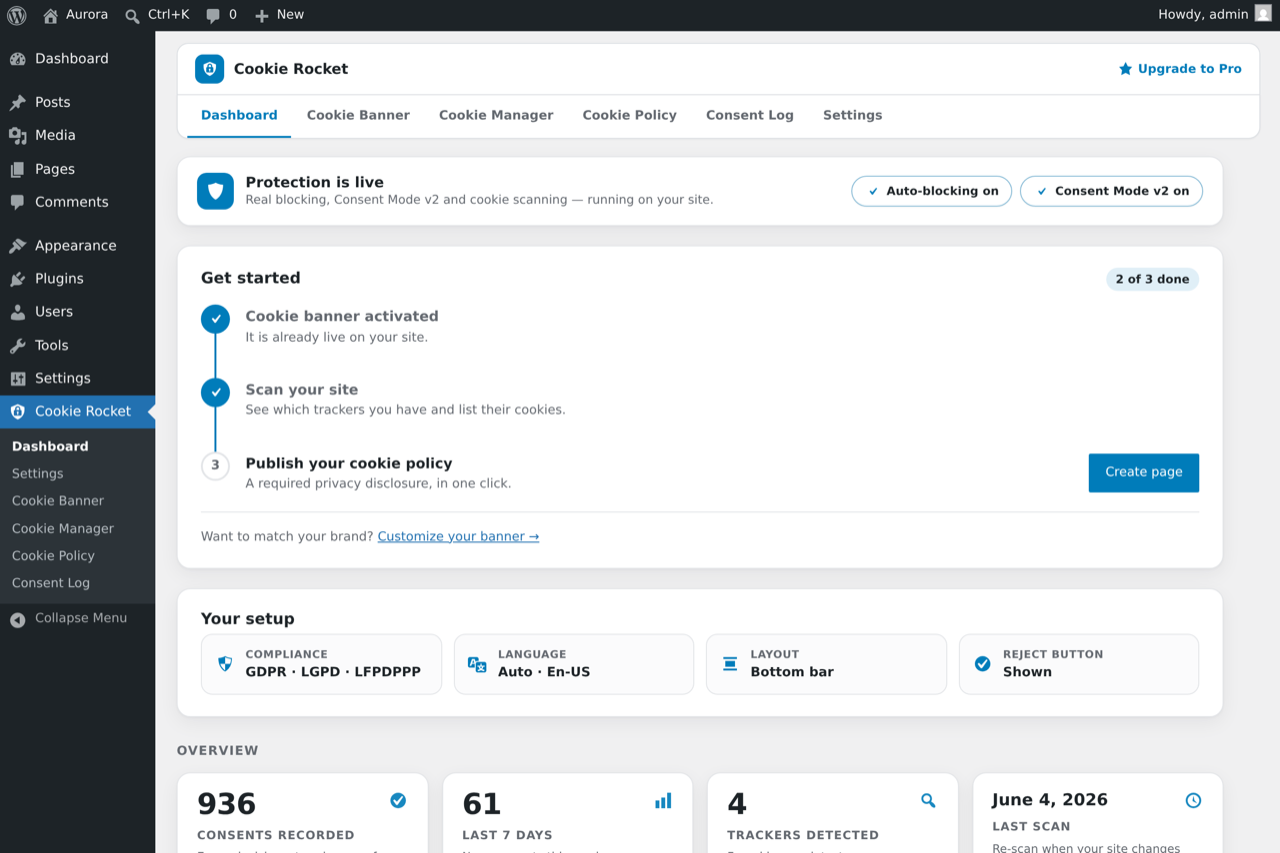This screenshot has width=1280, height=853.
Task: Click the Posts pin icon
Action: [18, 102]
